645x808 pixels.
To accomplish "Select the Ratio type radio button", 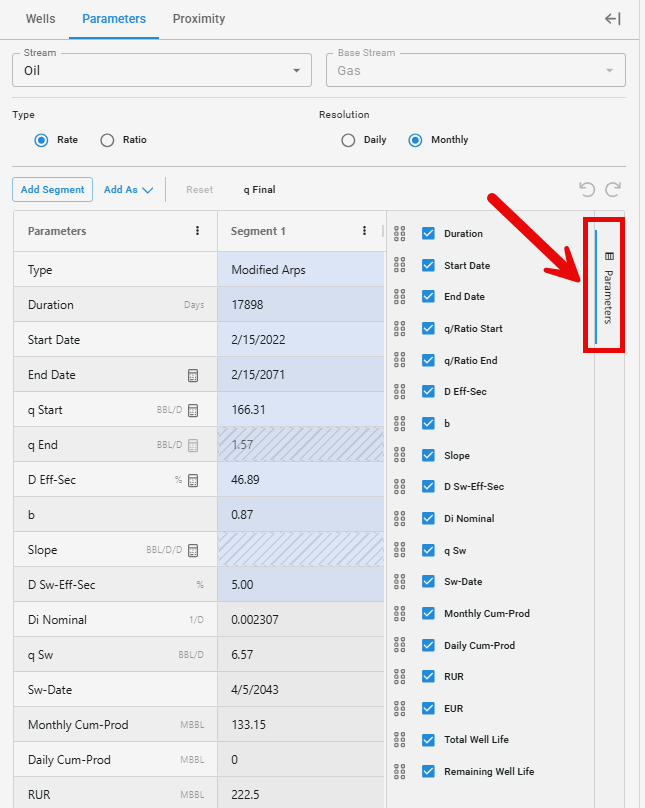I will pos(107,140).
